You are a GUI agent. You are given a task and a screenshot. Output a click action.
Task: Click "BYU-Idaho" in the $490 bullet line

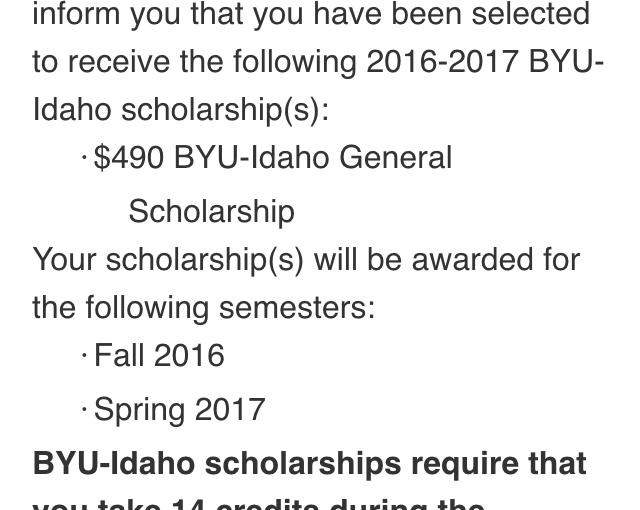coord(251,157)
